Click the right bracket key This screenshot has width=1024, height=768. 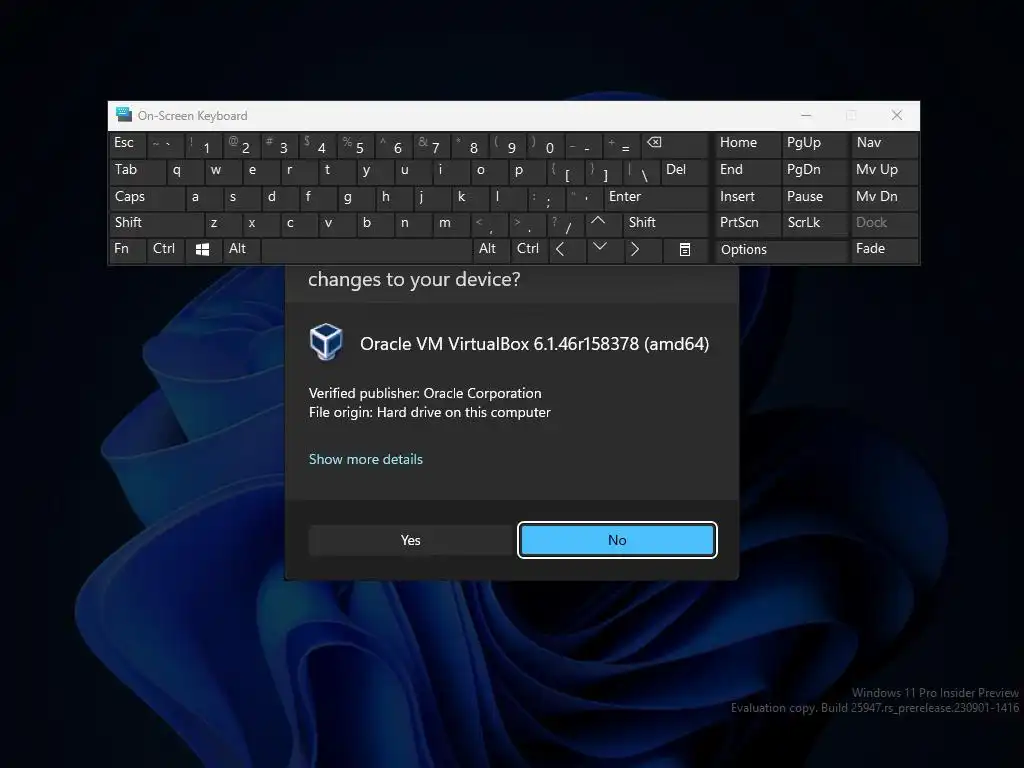[601, 170]
